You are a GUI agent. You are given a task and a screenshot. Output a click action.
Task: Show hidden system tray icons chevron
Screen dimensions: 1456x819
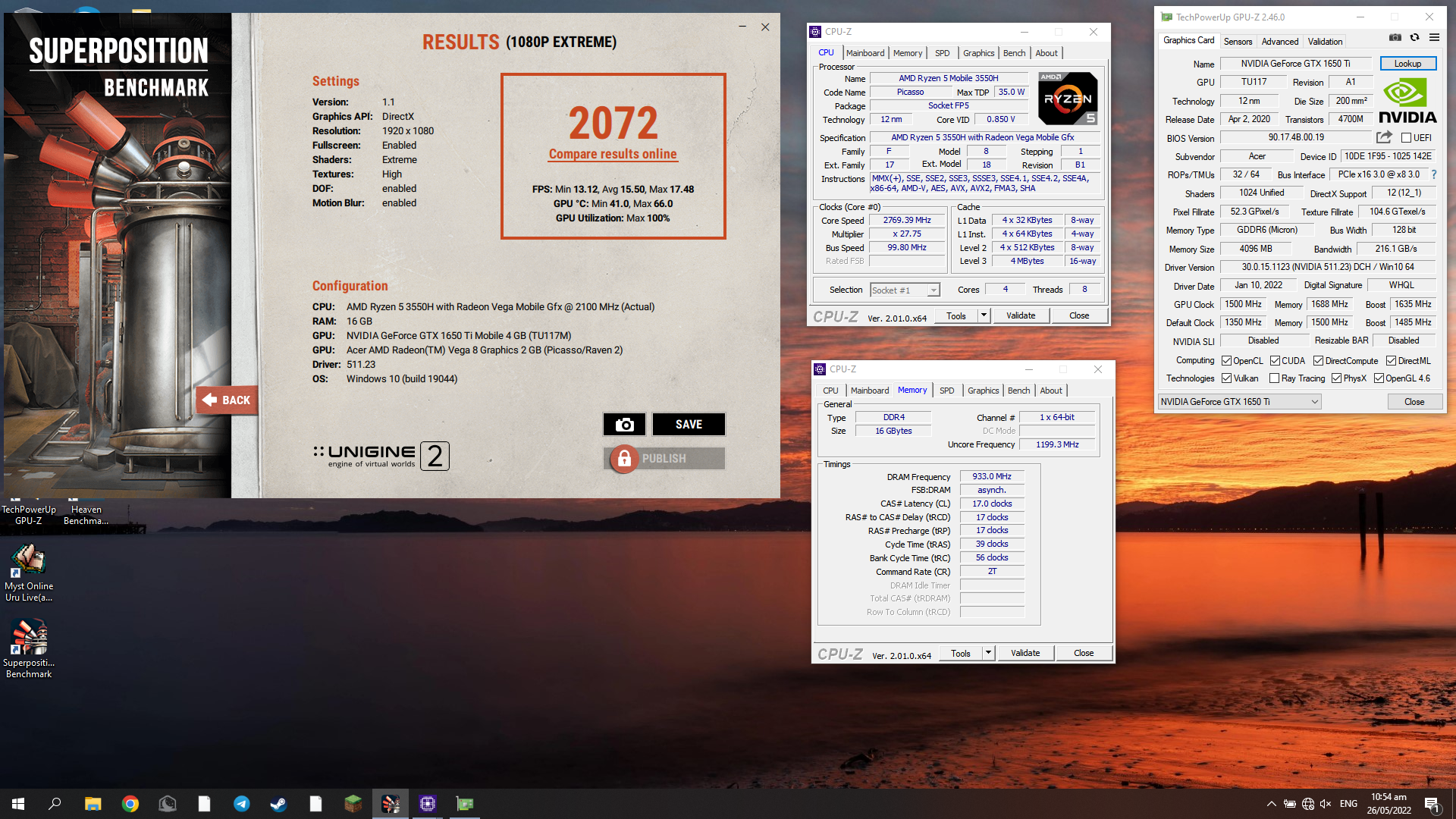[1271, 804]
